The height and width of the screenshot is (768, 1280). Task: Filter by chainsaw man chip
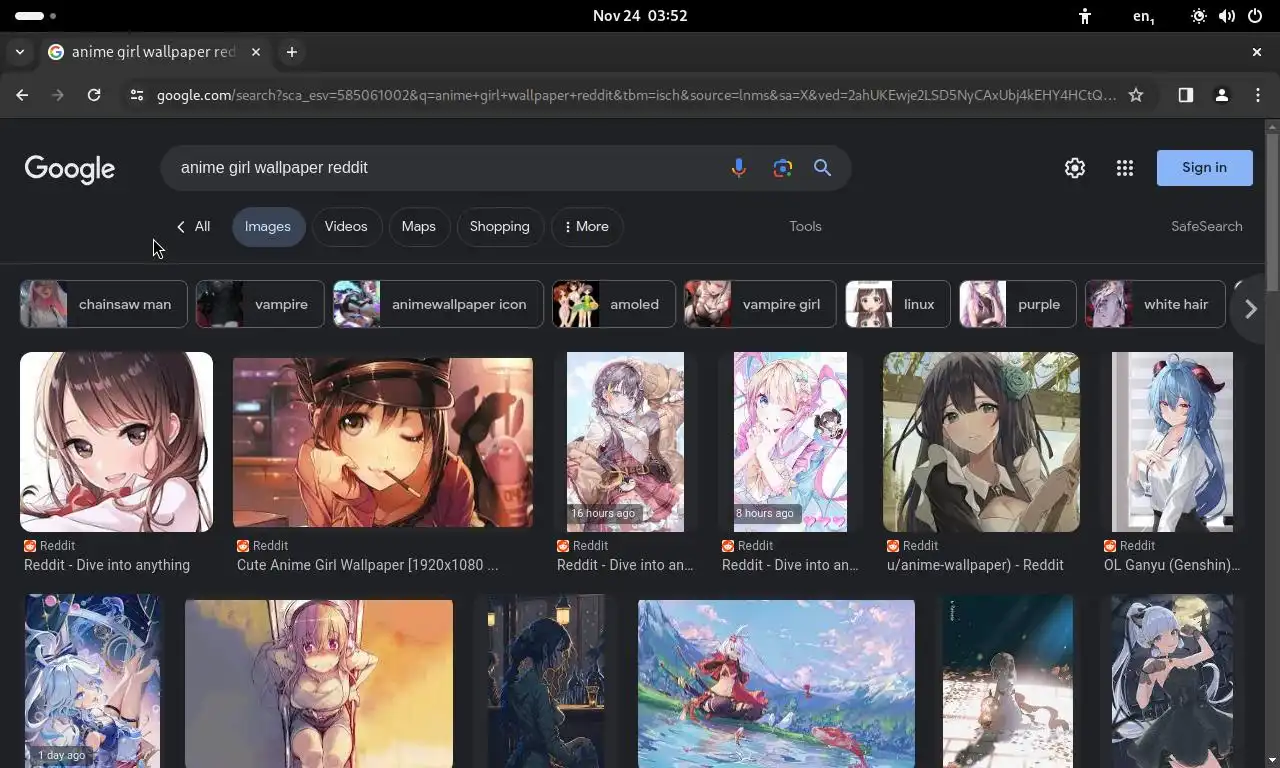(x=104, y=304)
